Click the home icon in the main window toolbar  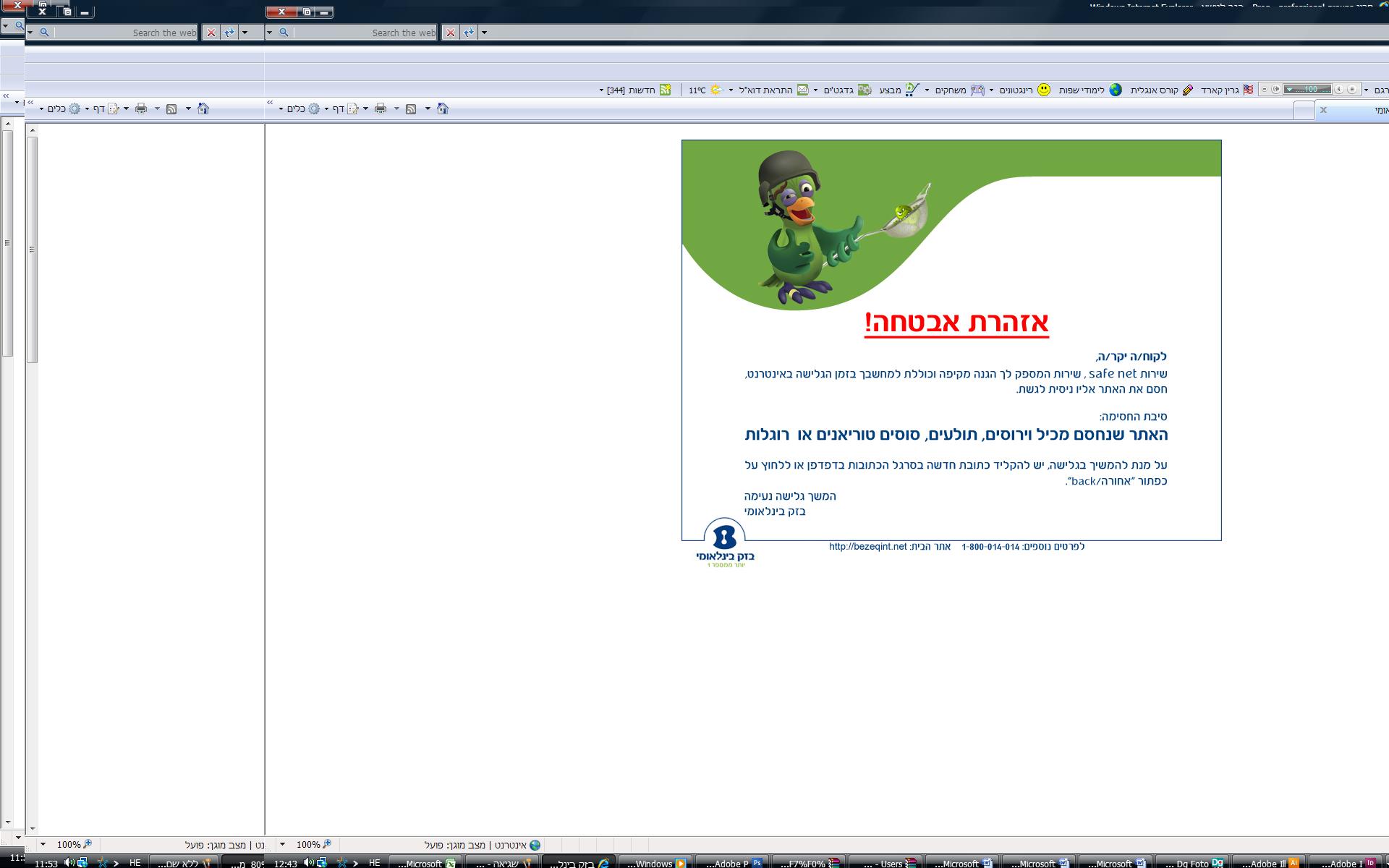coord(443,109)
